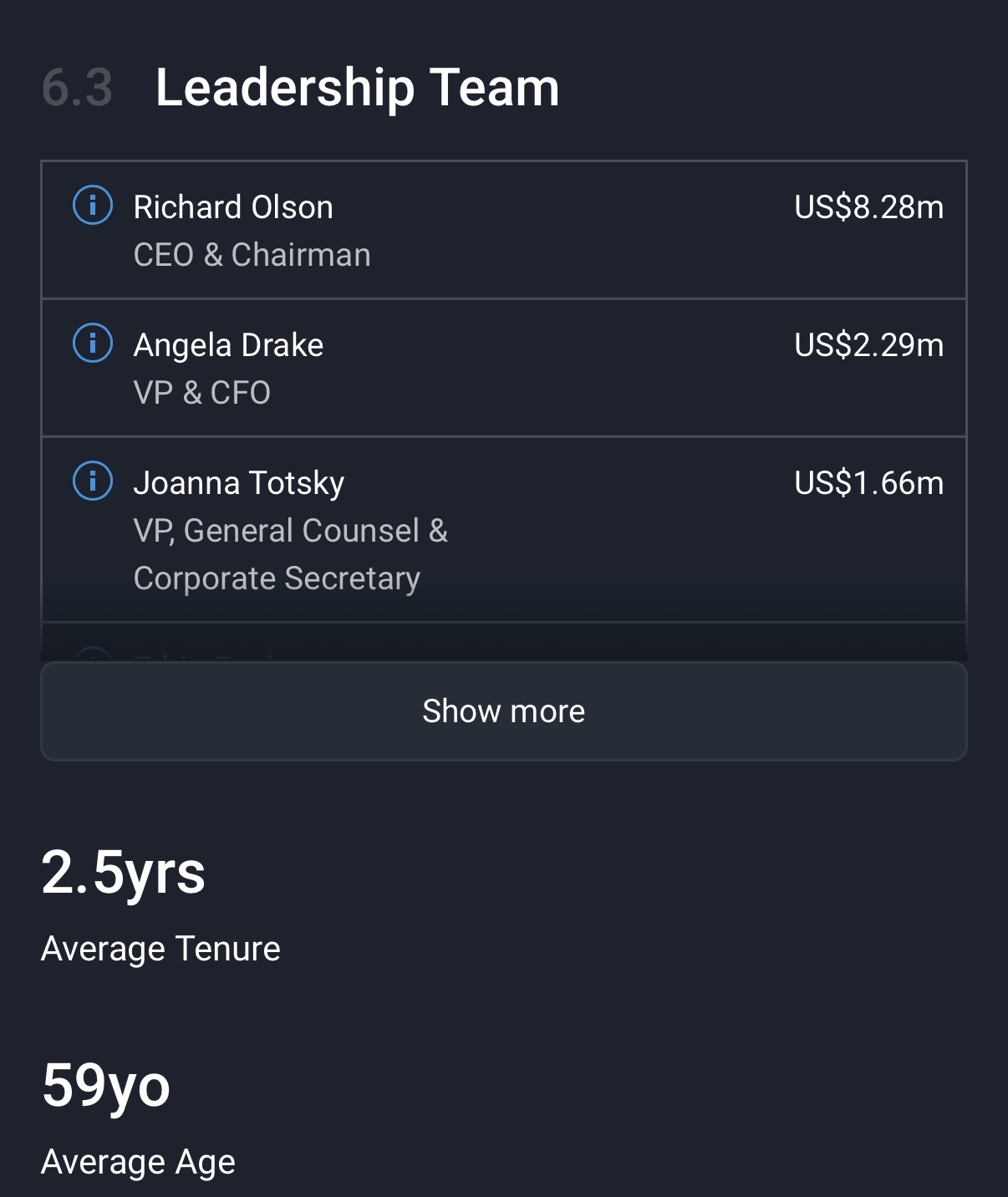The image size is (1008, 1197).
Task: Tap the info icon for Joanna Totsky
Action: click(x=93, y=481)
